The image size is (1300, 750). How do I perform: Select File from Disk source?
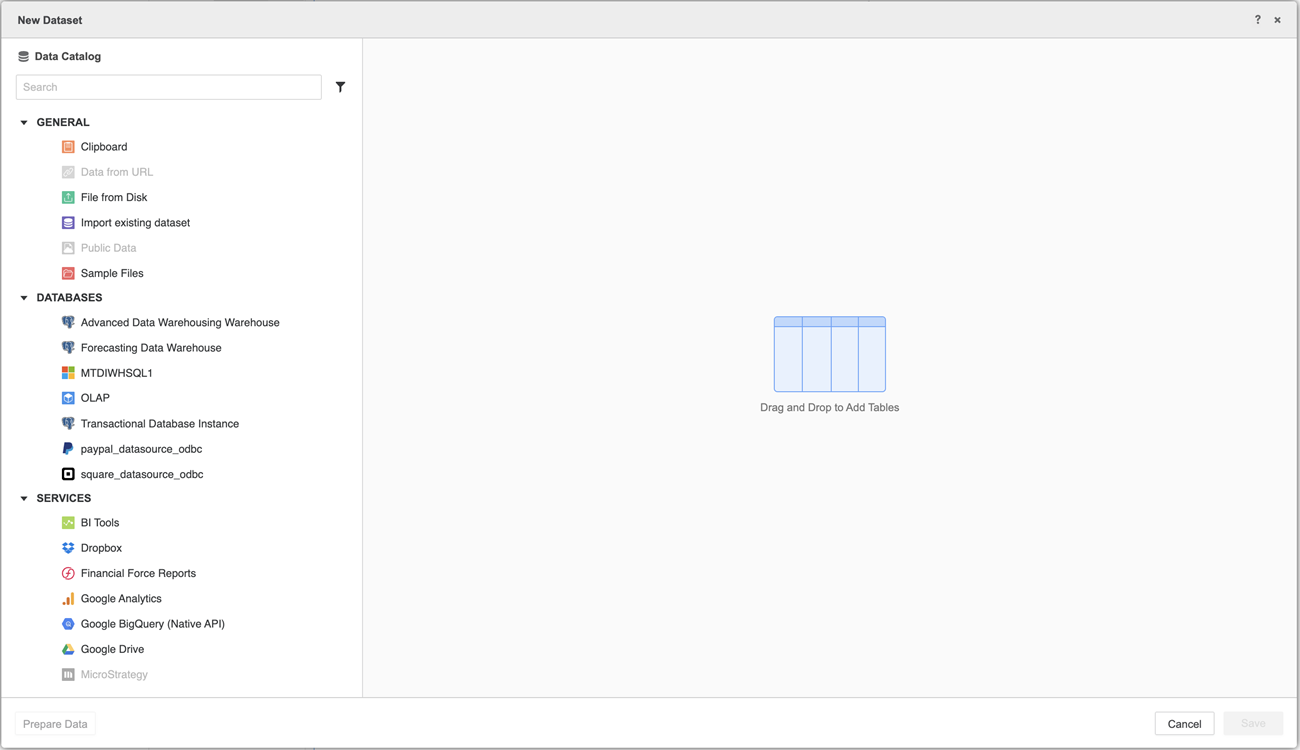114,198
